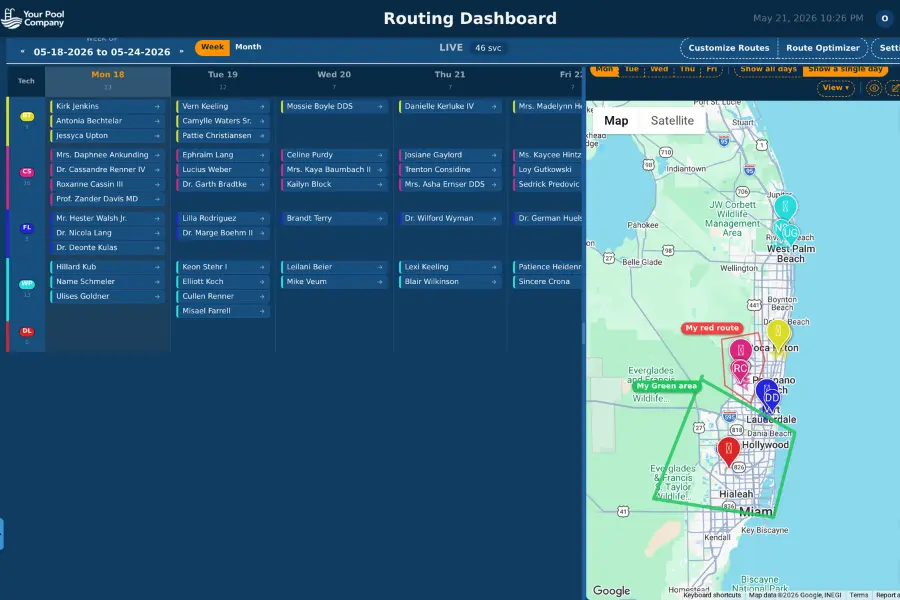Switch map to Satellite view
Screen dimensions: 900x600
[x=672, y=121]
